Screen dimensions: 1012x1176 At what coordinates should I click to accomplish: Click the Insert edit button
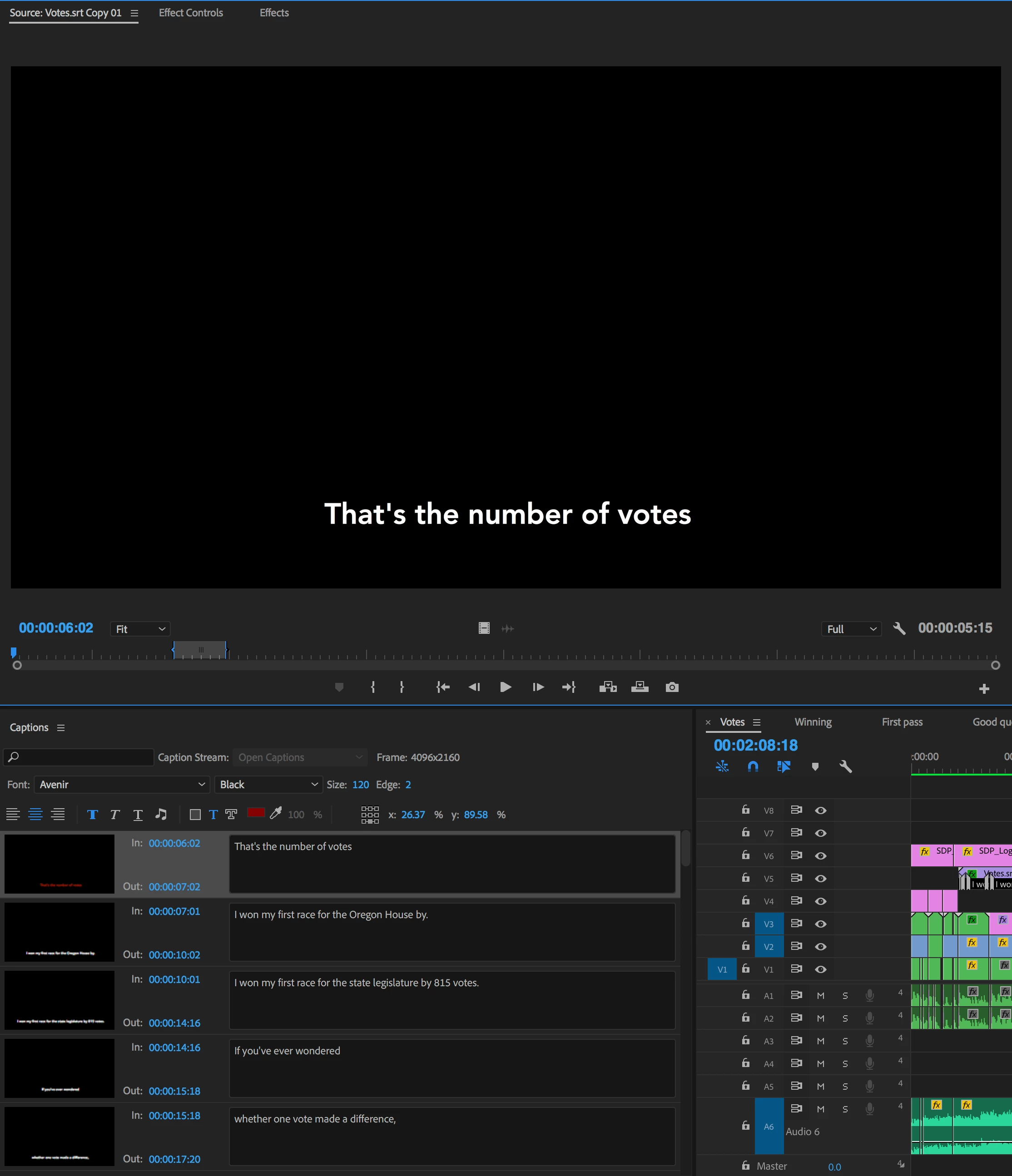click(x=608, y=687)
